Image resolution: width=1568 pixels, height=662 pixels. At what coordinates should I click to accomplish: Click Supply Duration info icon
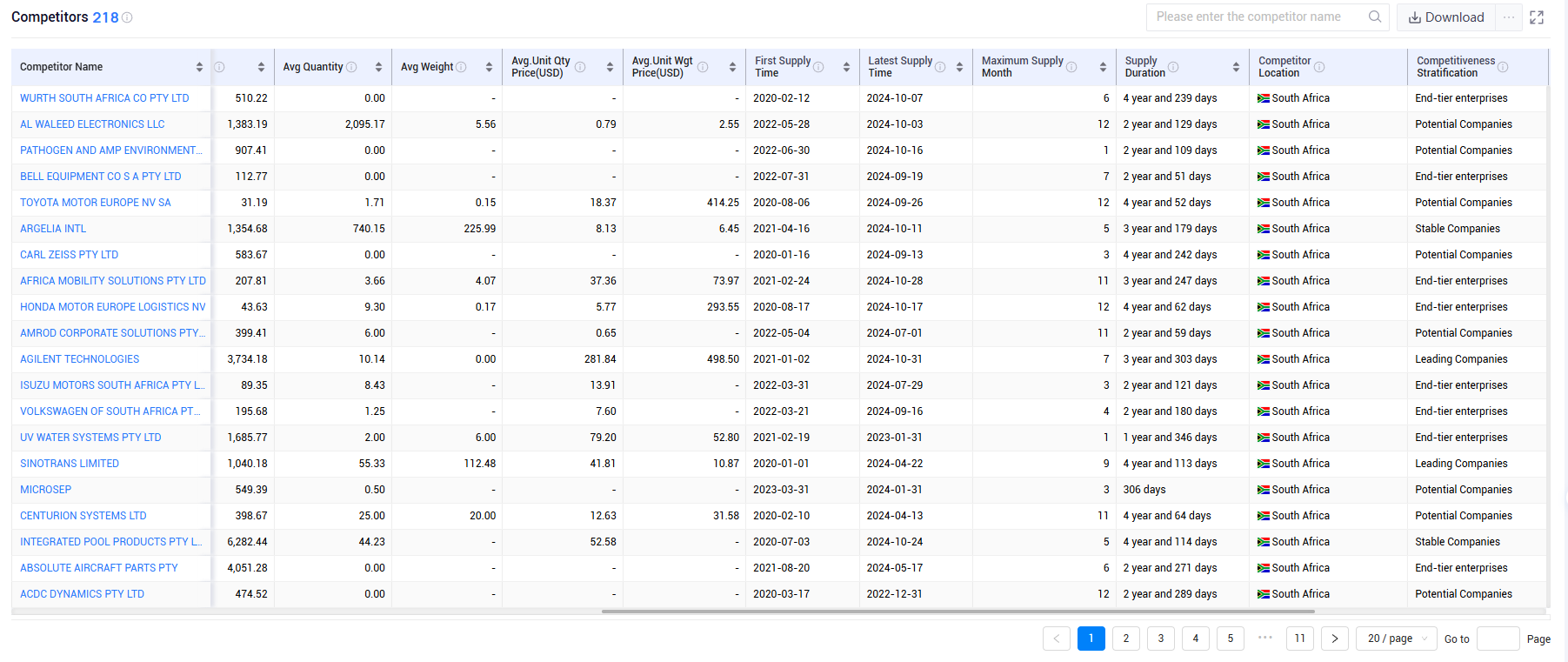[1173, 67]
